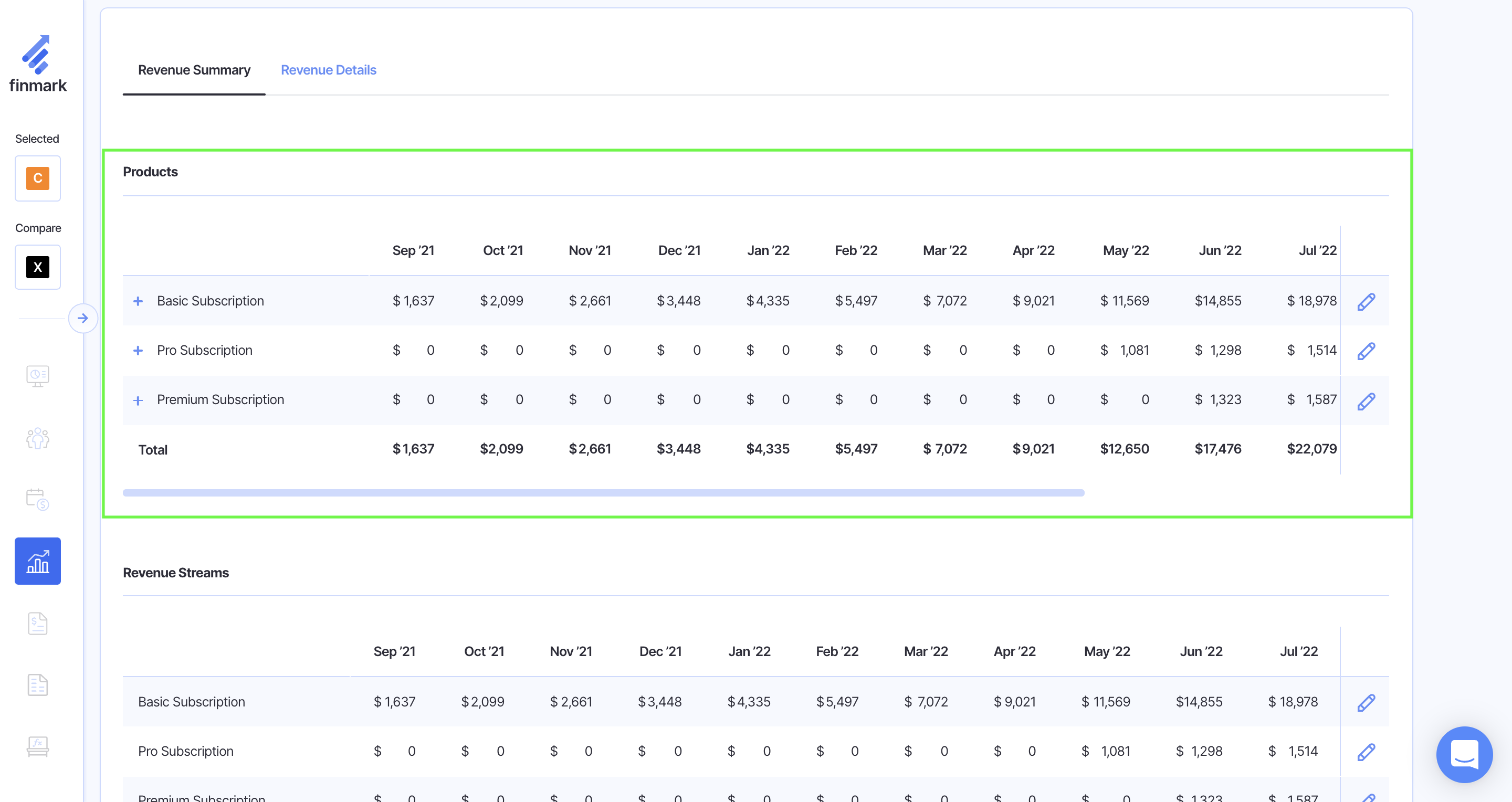Edit Basic Subscription product with pencil icon

(x=1366, y=302)
